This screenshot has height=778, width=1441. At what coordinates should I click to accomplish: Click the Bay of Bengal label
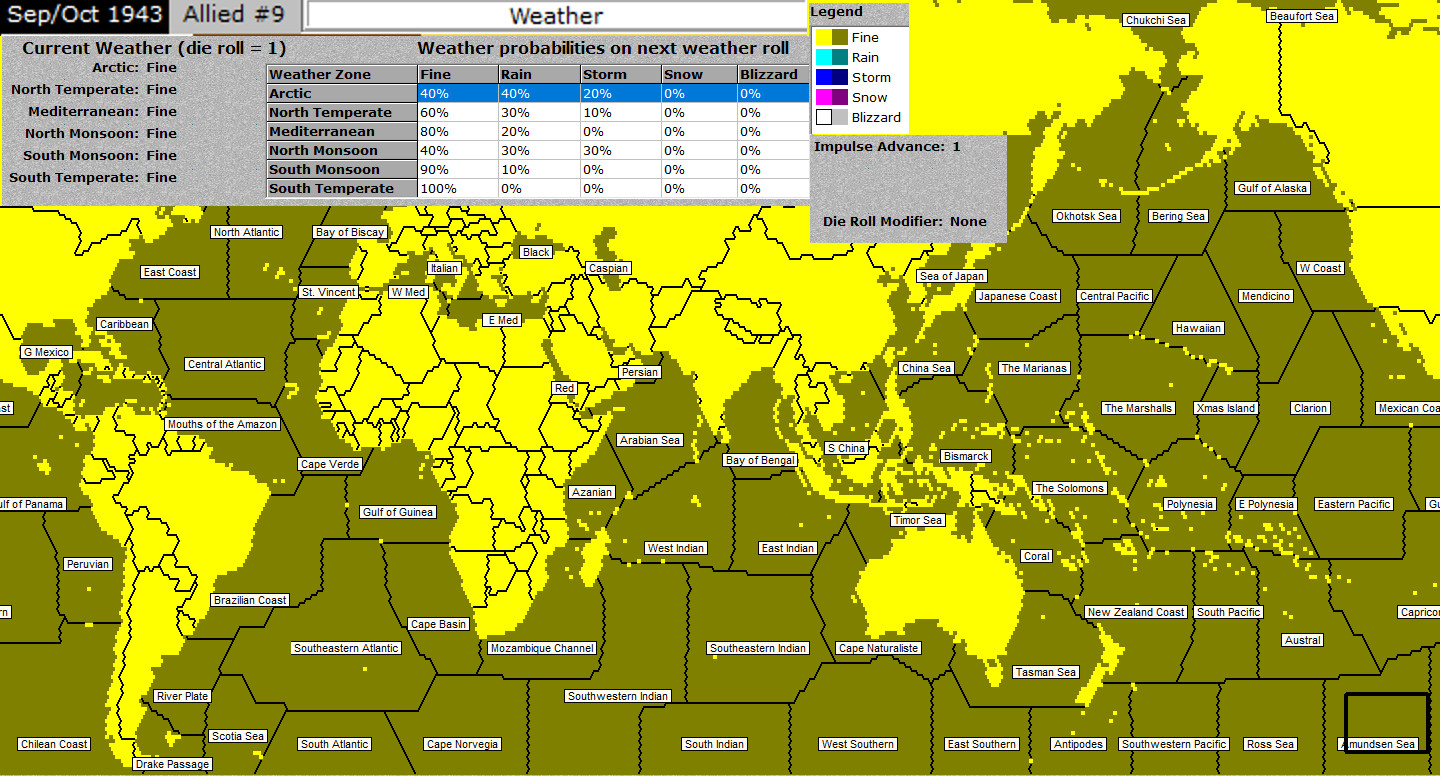760,460
